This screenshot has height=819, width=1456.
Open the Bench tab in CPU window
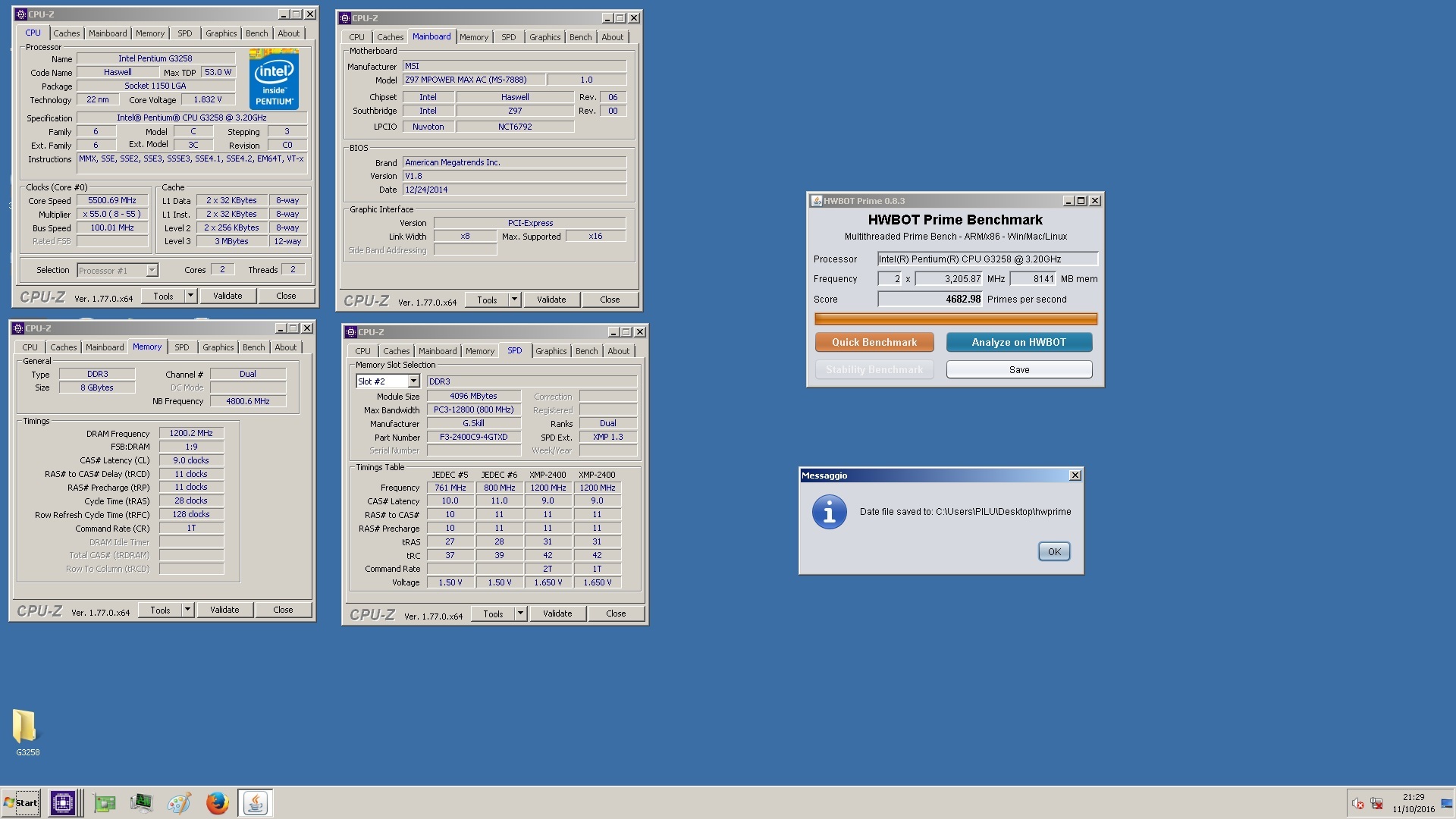click(256, 33)
